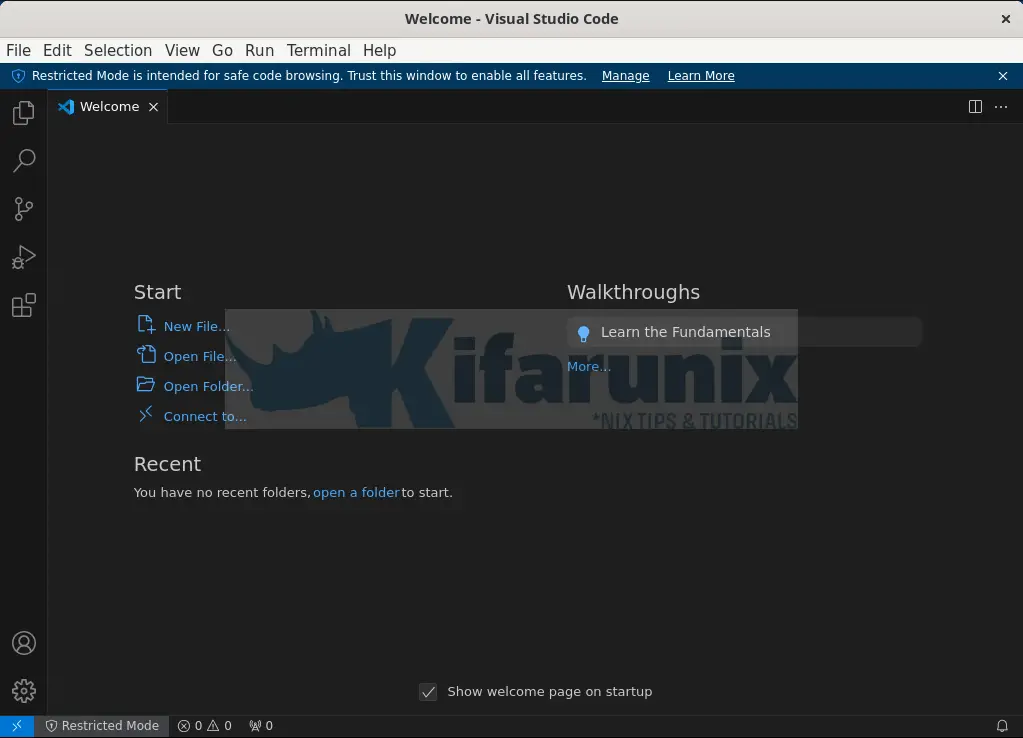This screenshot has width=1023, height=738.
Task: Open the Terminal menu
Action: (318, 50)
